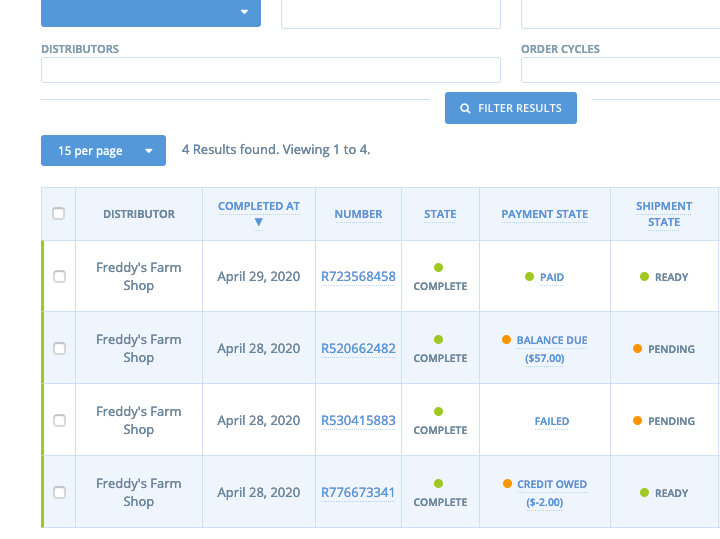Image resolution: width=720 pixels, height=539 pixels.
Task: Sort by State column header
Action: click(440, 214)
